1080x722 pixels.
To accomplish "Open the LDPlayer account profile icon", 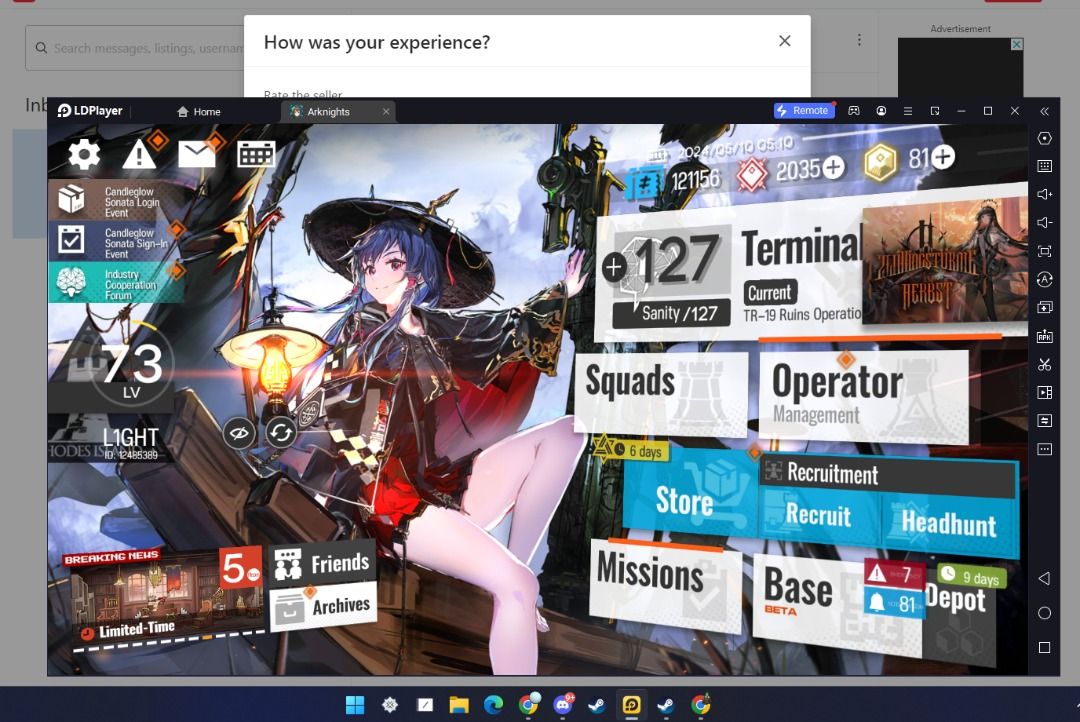I will tap(881, 111).
